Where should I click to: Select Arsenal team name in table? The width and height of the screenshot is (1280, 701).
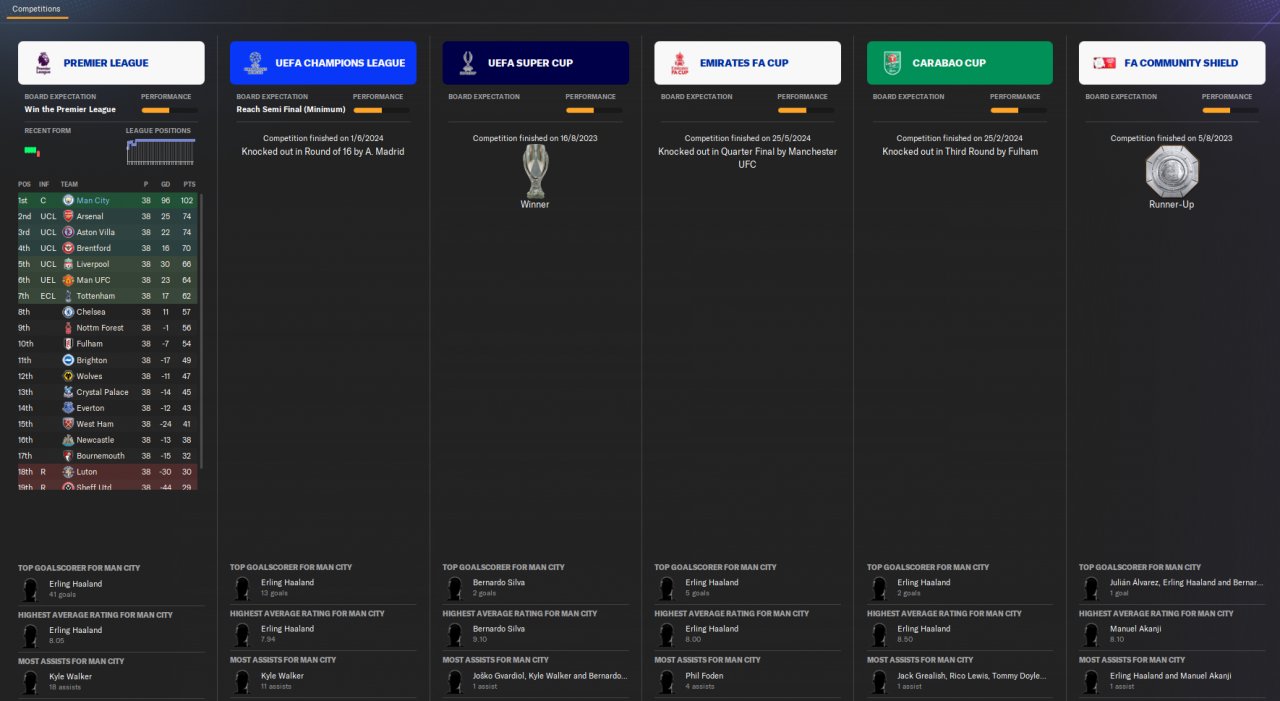(x=90, y=217)
